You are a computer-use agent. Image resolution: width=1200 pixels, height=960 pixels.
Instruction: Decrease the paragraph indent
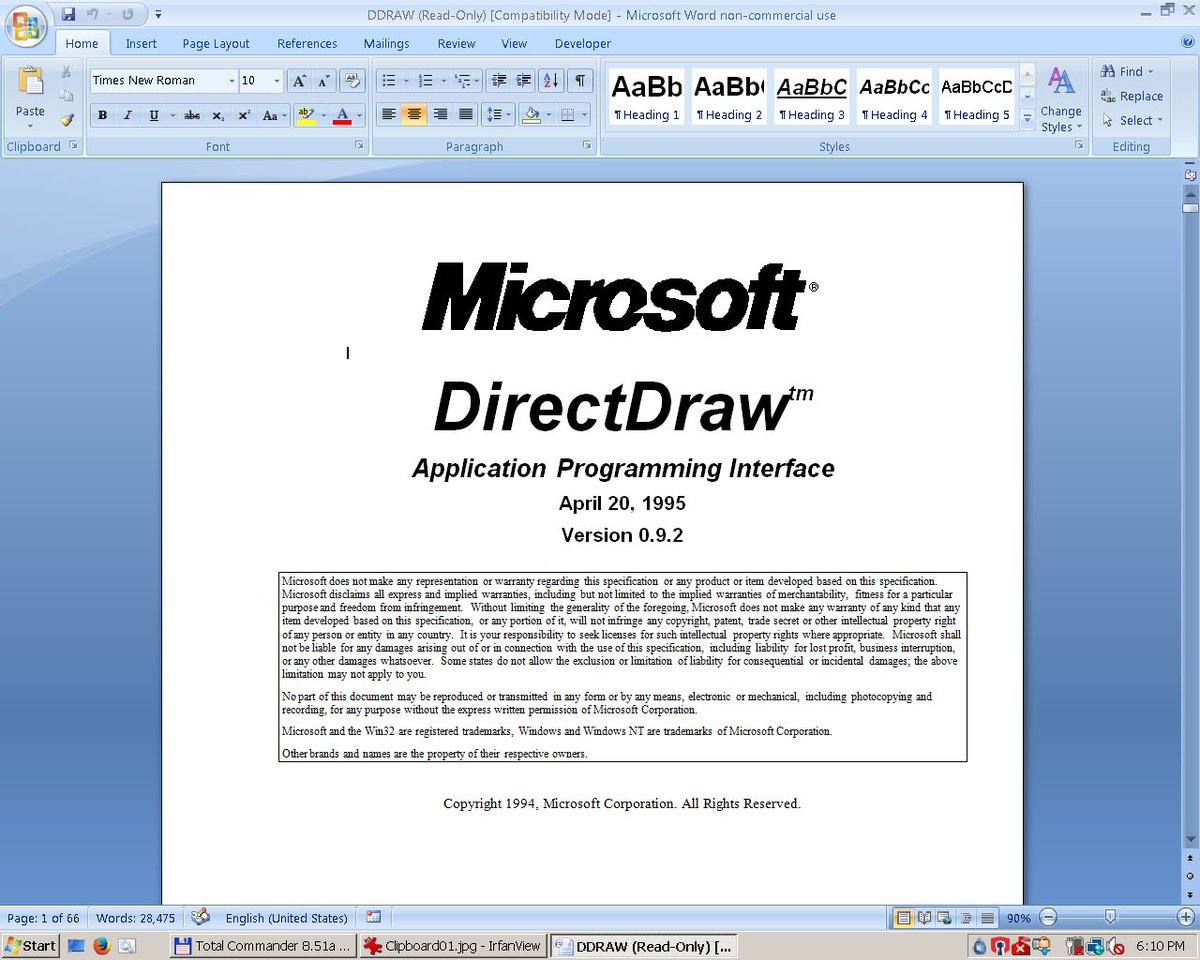click(x=498, y=81)
